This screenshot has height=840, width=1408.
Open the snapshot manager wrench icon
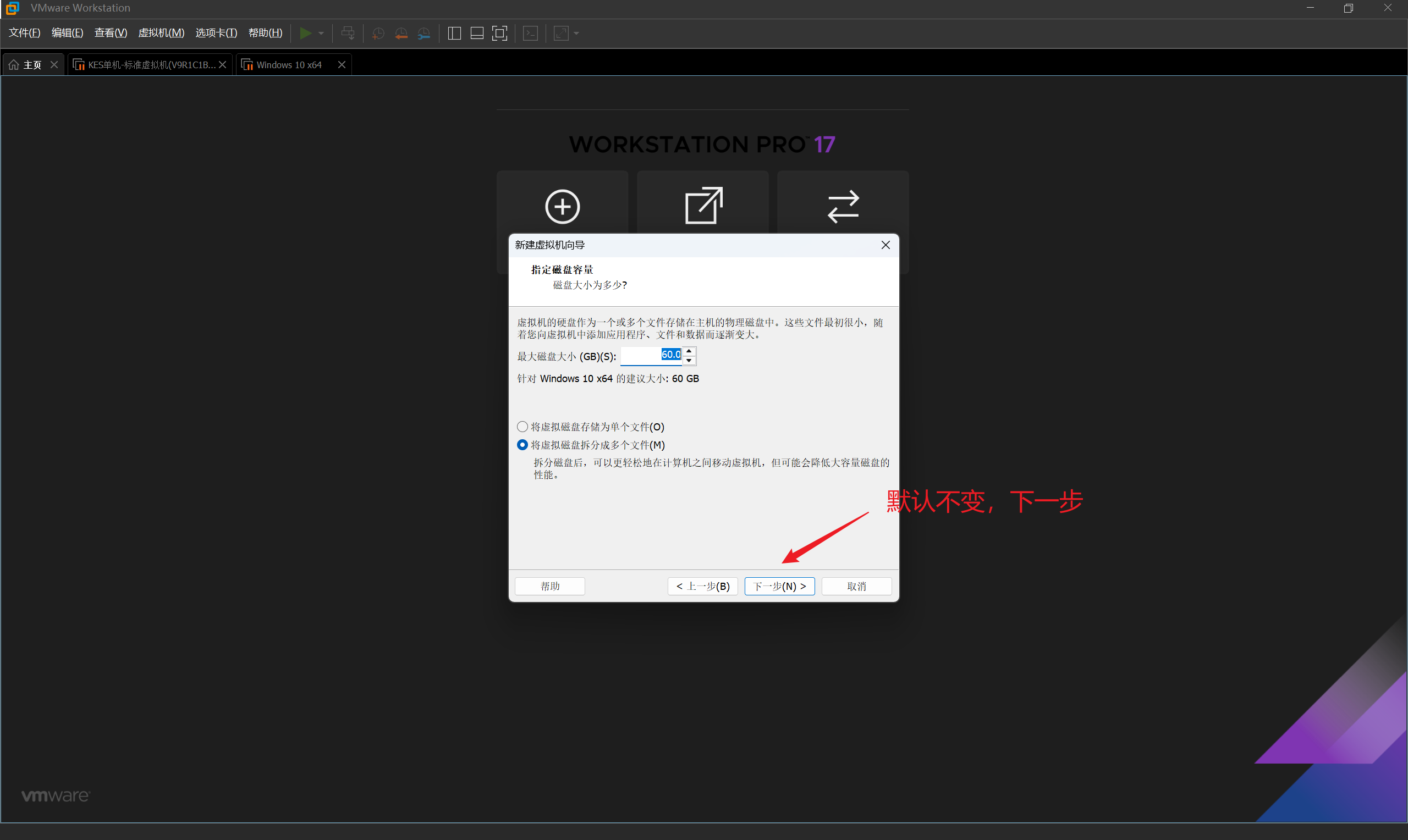[424, 34]
